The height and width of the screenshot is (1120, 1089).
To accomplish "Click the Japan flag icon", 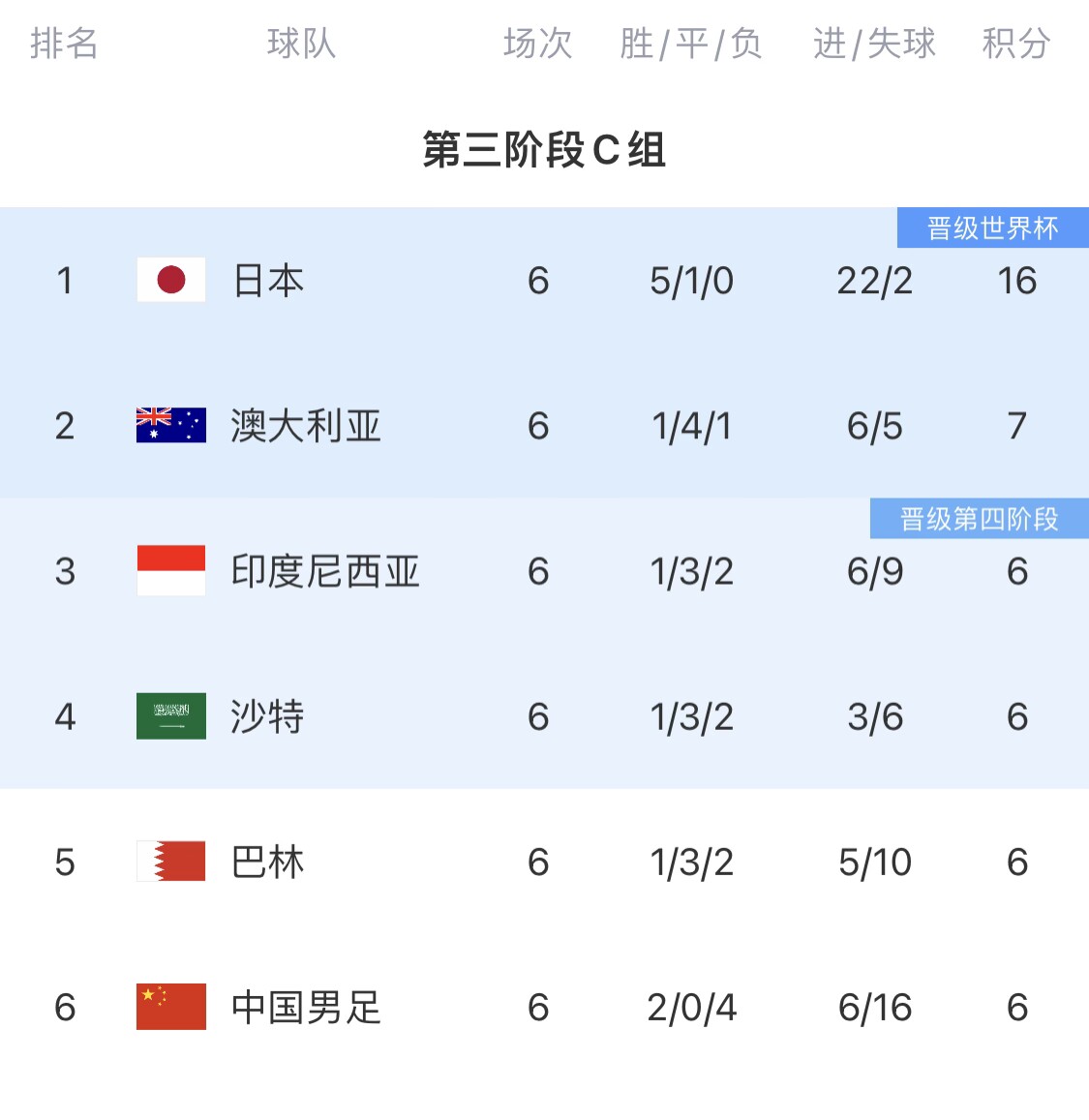I will [x=171, y=280].
